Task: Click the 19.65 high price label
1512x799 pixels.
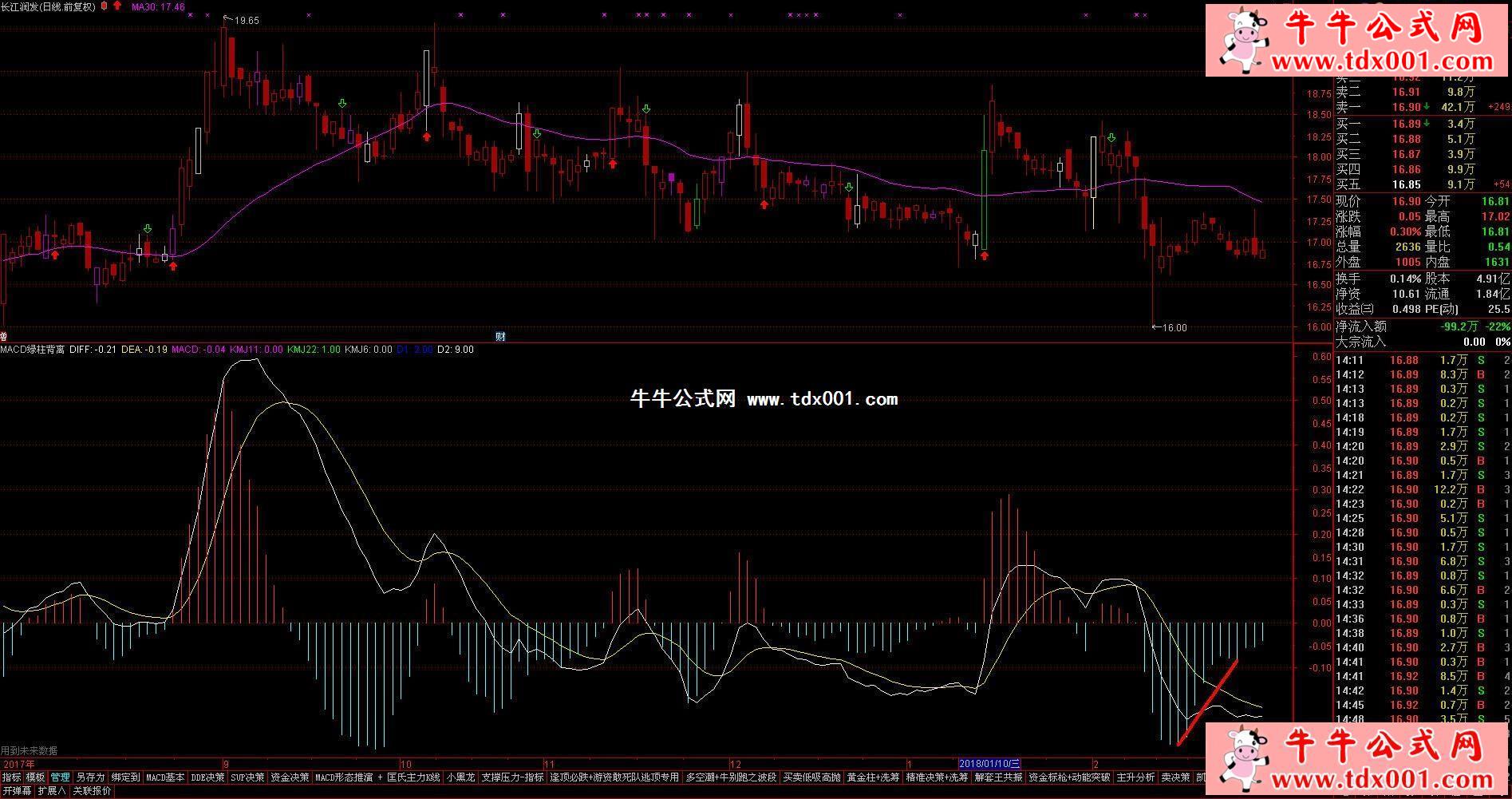Action: tap(246, 21)
